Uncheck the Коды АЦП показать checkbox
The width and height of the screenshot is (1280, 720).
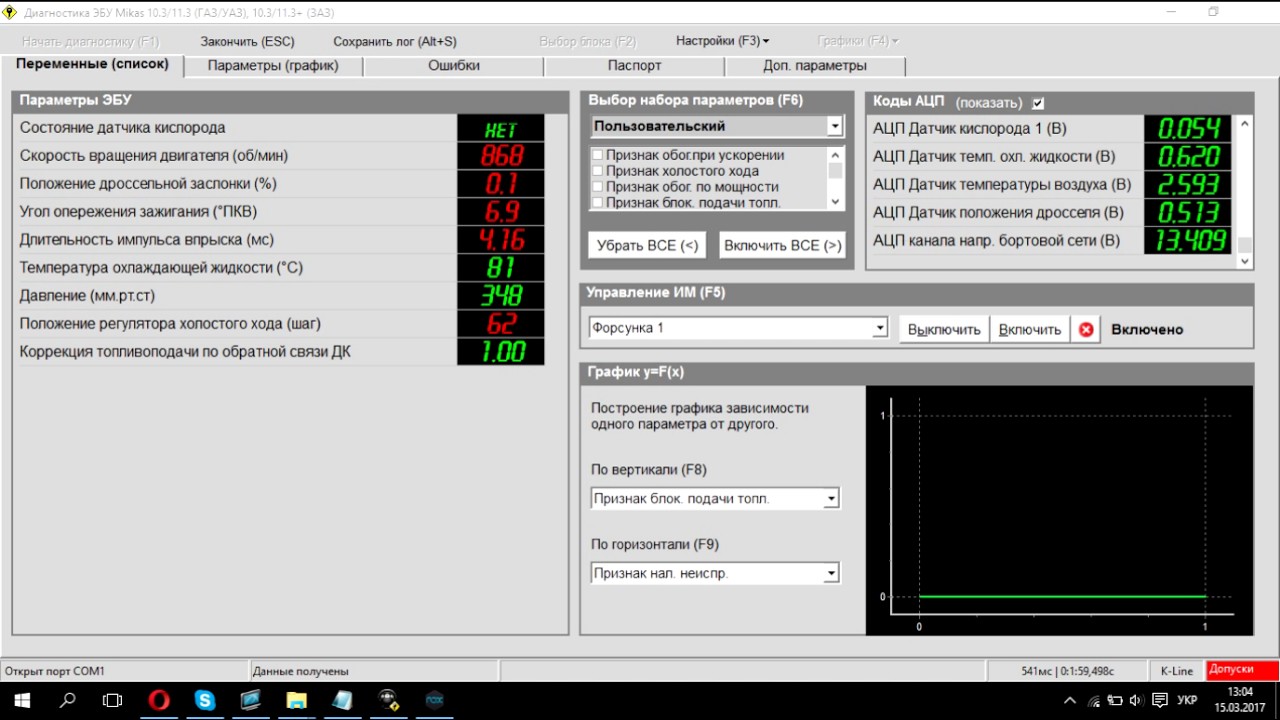coord(1038,103)
